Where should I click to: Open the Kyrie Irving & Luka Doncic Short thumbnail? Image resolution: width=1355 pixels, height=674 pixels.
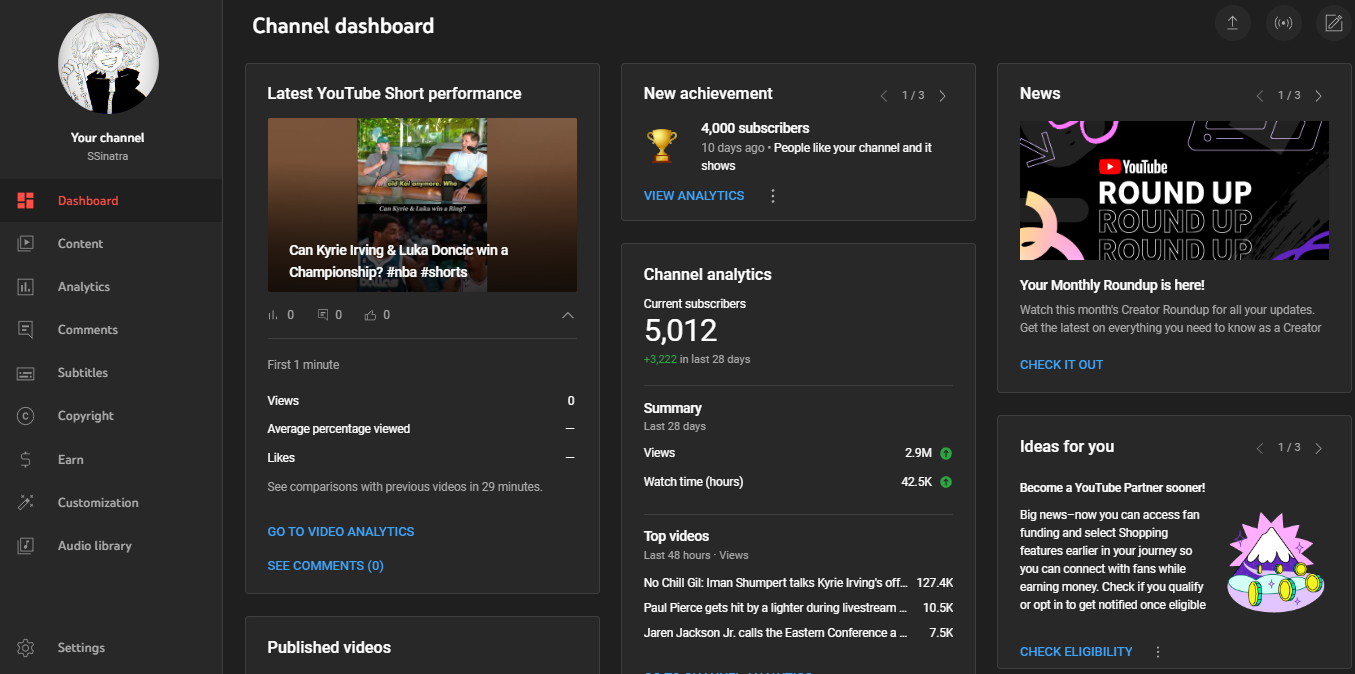tap(422, 205)
